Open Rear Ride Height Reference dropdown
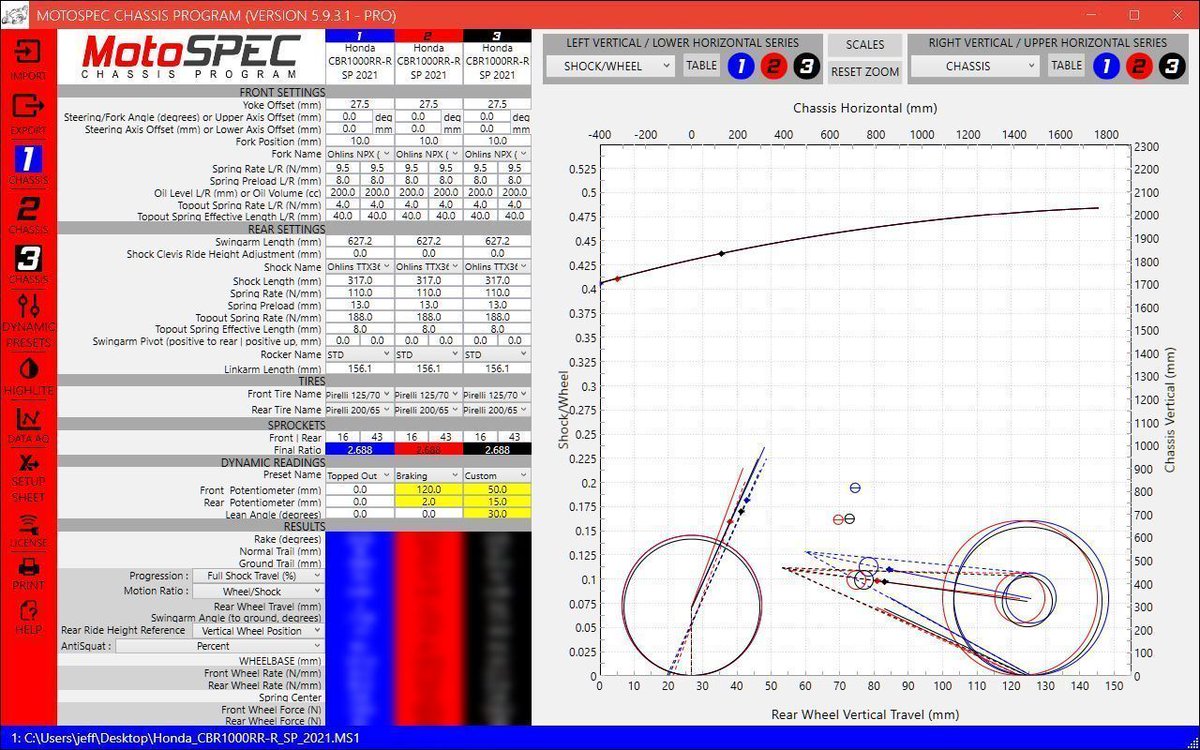This screenshot has width=1200, height=750. click(x=258, y=631)
